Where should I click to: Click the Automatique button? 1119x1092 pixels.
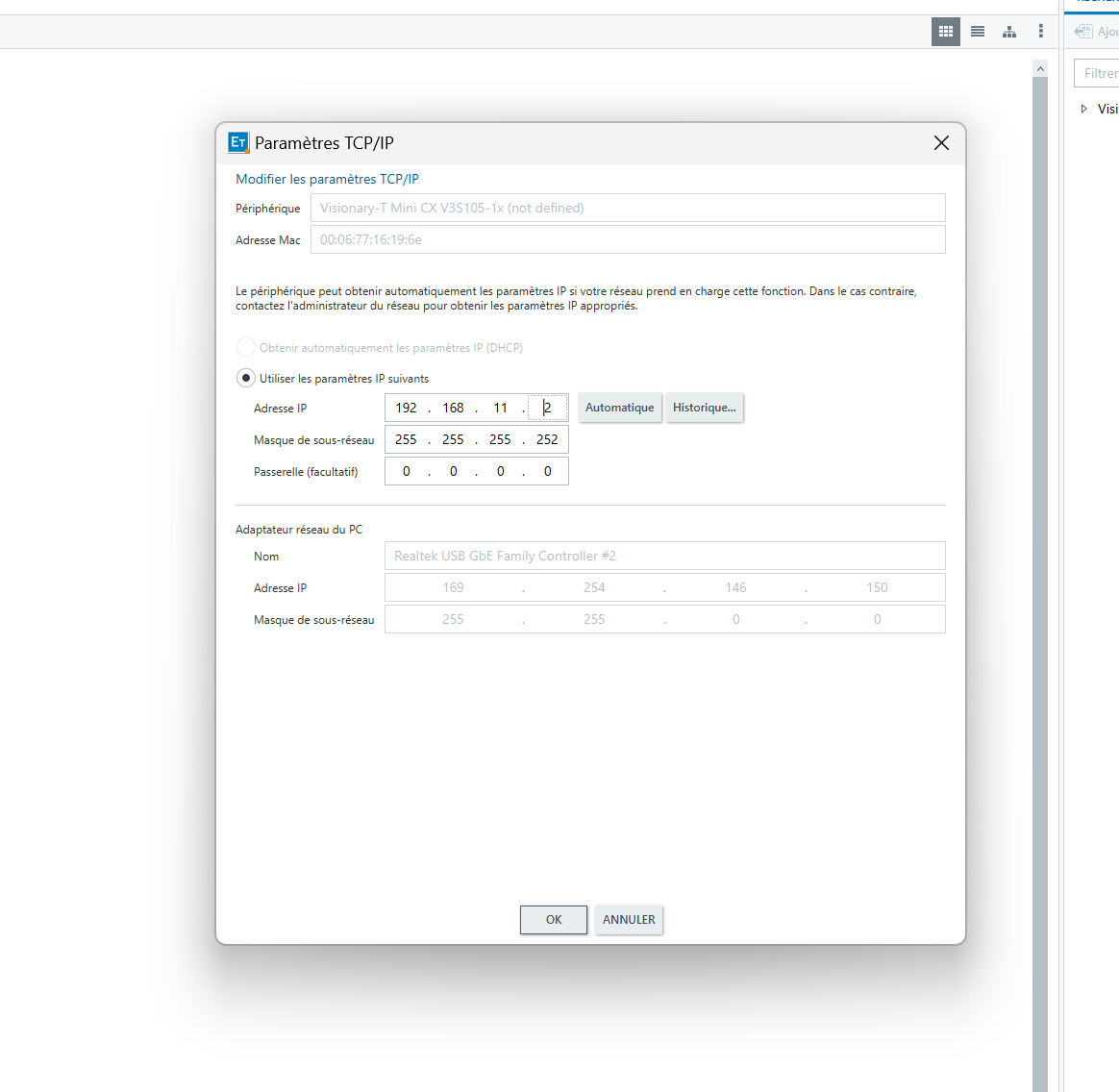coord(619,408)
